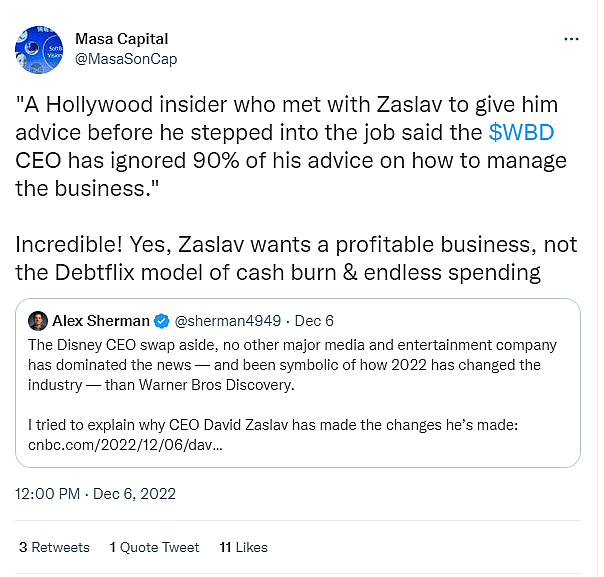This screenshot has width=604, height=577.
Task: Click the blue verified badge by Alex Sherman
Action: tap(159, 321)
